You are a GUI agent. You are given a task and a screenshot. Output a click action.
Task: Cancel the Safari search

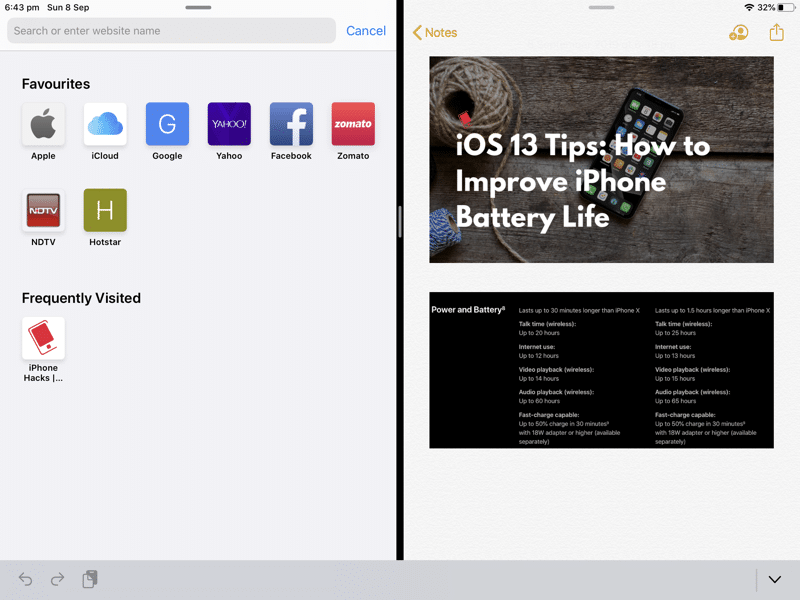(x=366, y=31)
